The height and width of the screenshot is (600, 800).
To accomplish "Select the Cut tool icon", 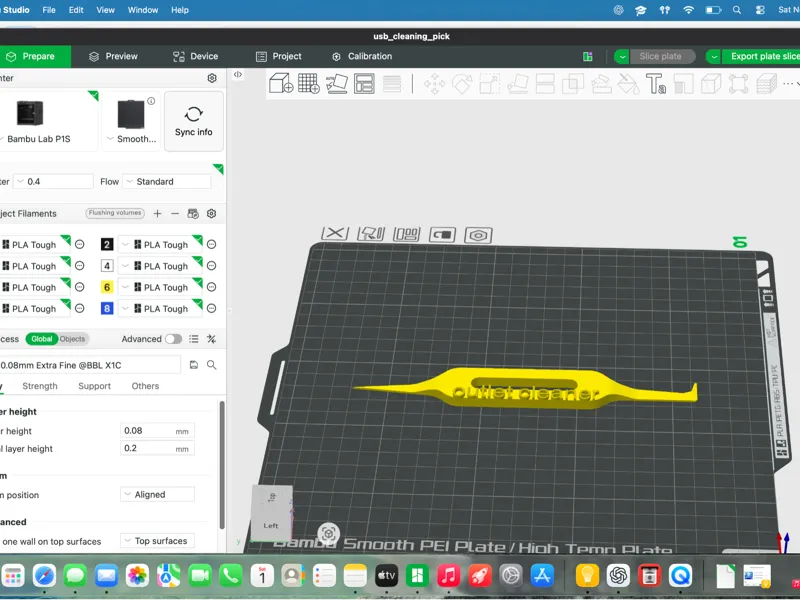I will [545, 84].
